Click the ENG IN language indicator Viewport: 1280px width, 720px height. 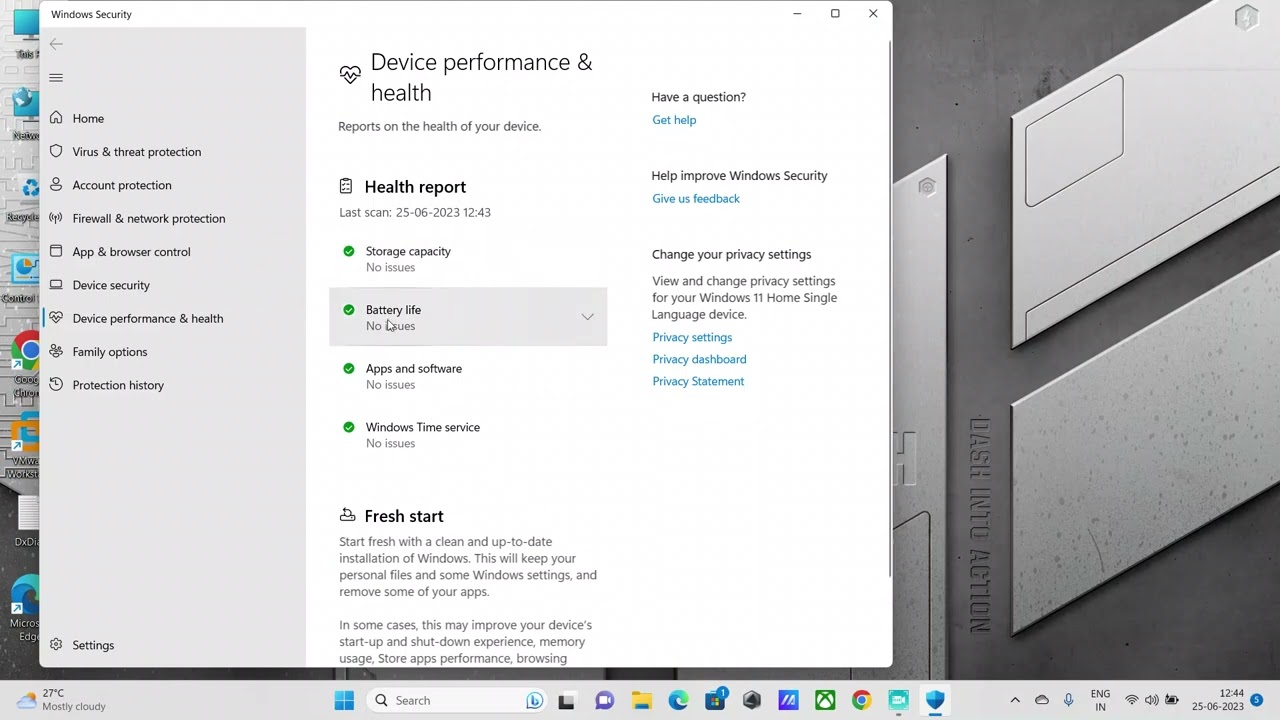point(1100,700)
